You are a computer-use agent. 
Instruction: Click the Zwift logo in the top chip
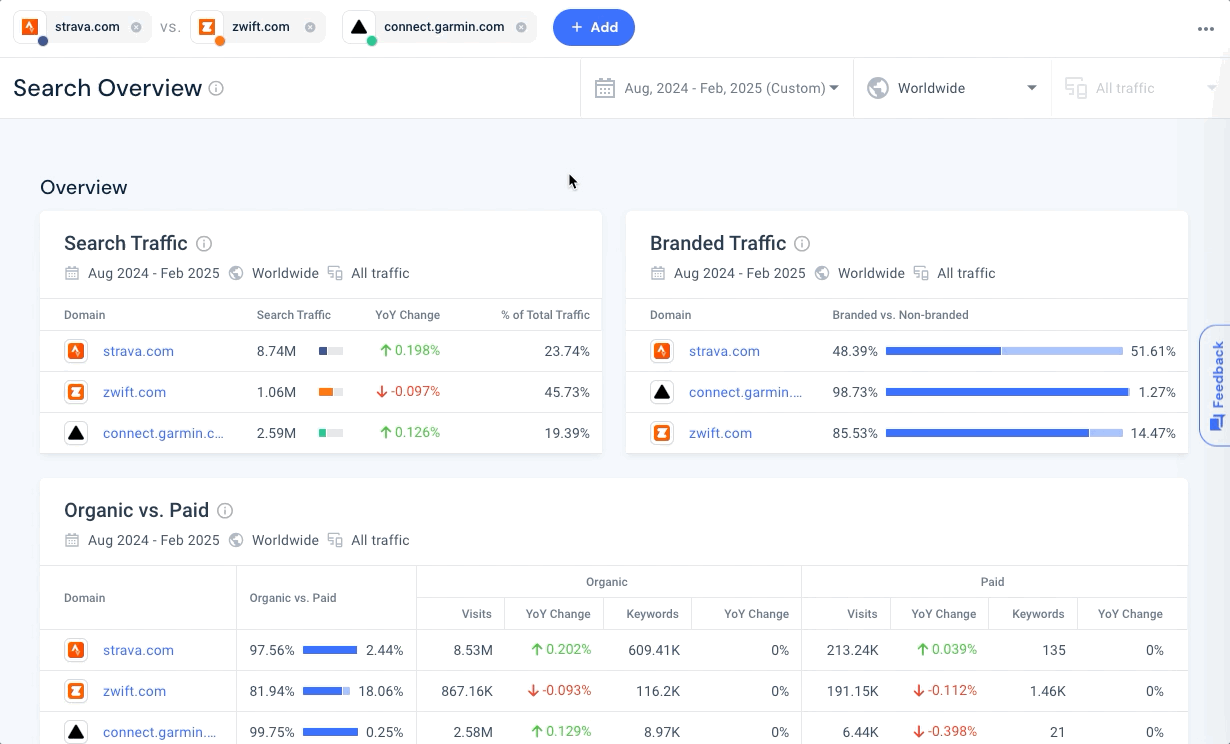(x=207, y=27)
